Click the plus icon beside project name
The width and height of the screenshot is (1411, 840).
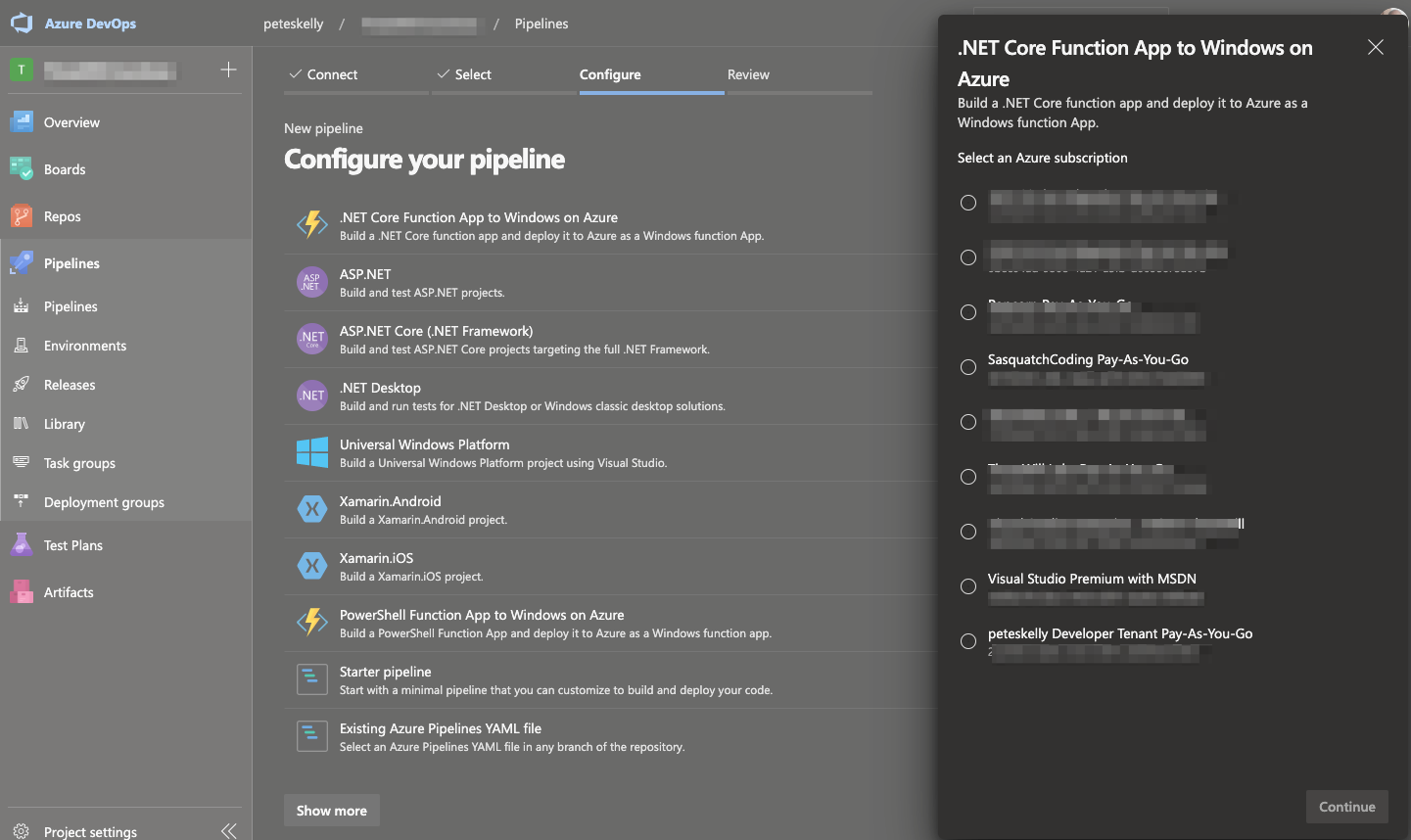(x=228, y=70)
